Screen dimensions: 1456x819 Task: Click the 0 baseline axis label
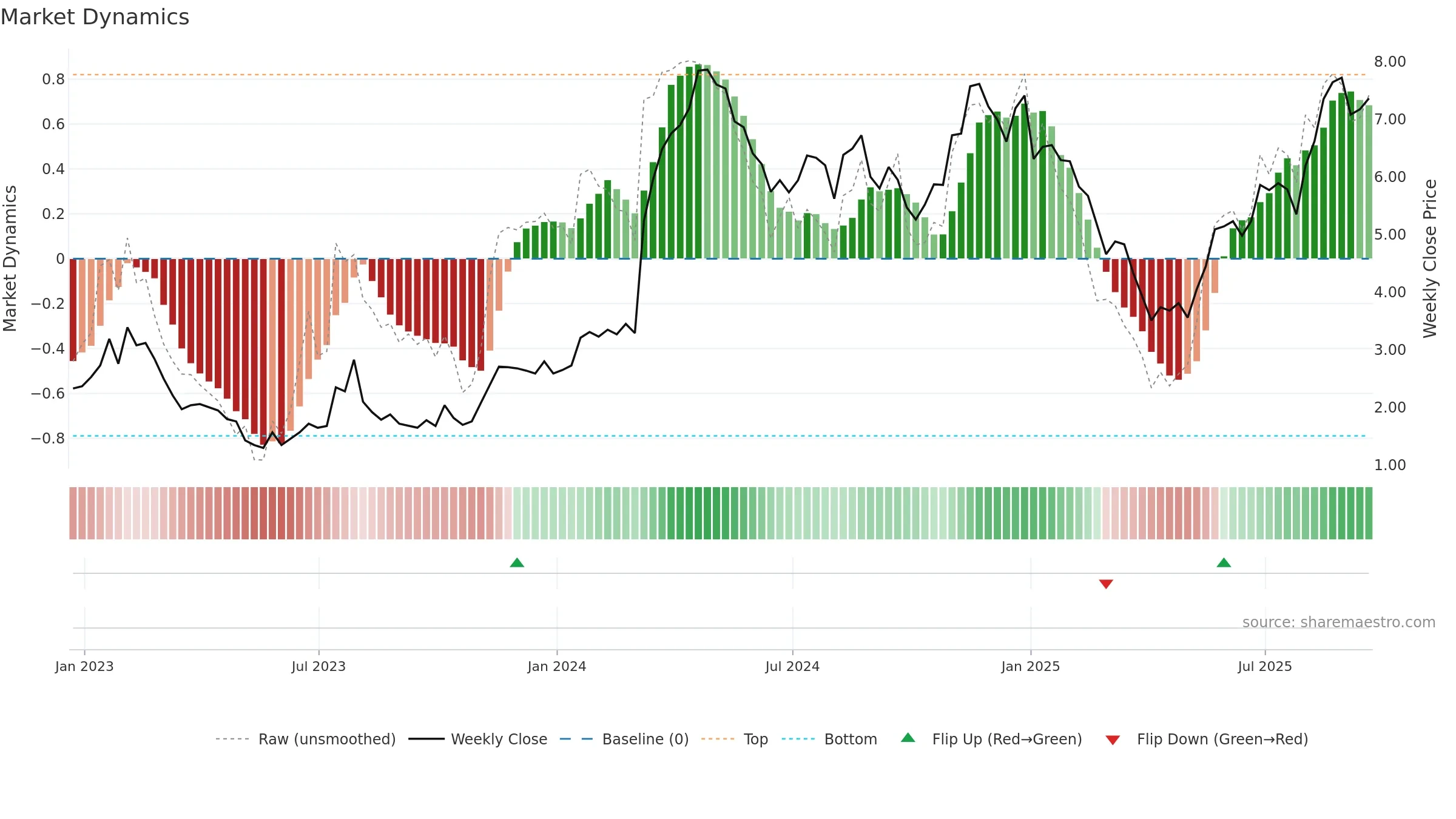(60, 258)
